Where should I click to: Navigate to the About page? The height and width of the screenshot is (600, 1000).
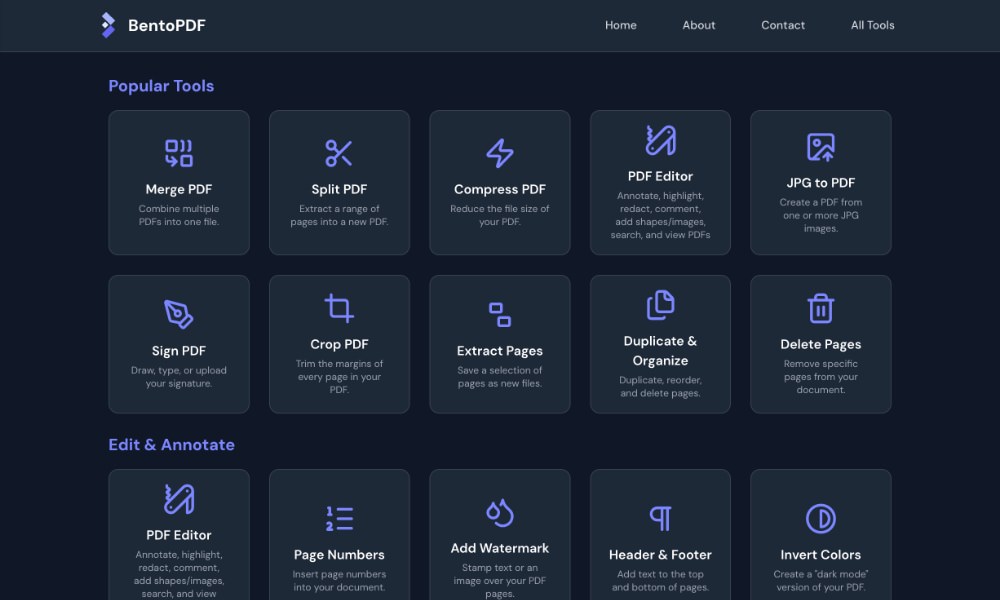point(698,25)
